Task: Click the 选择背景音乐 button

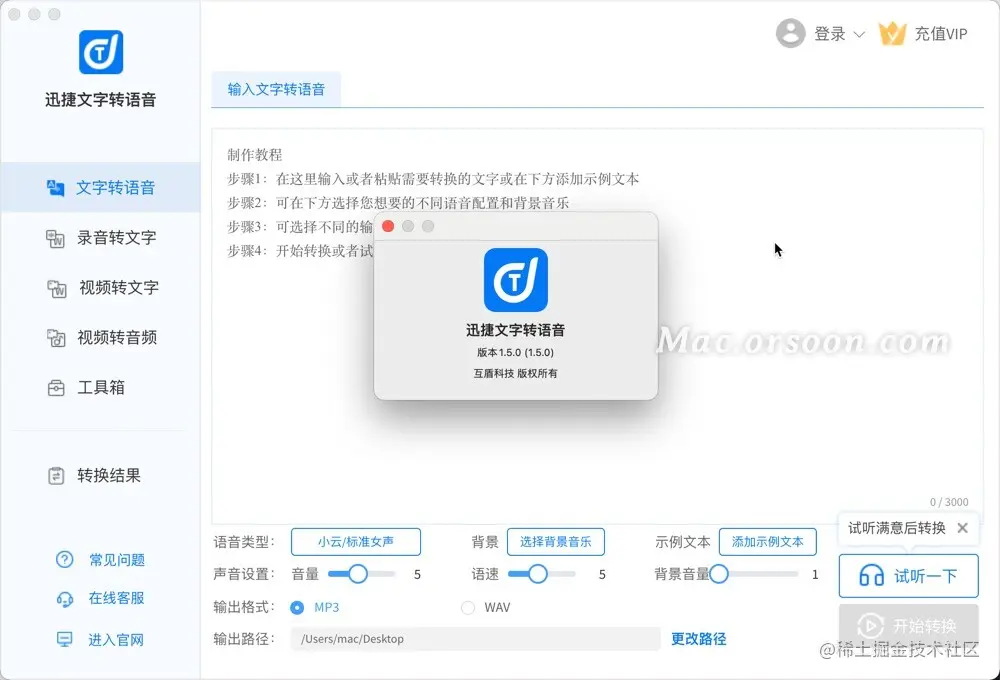Action: tap(555, 542)
